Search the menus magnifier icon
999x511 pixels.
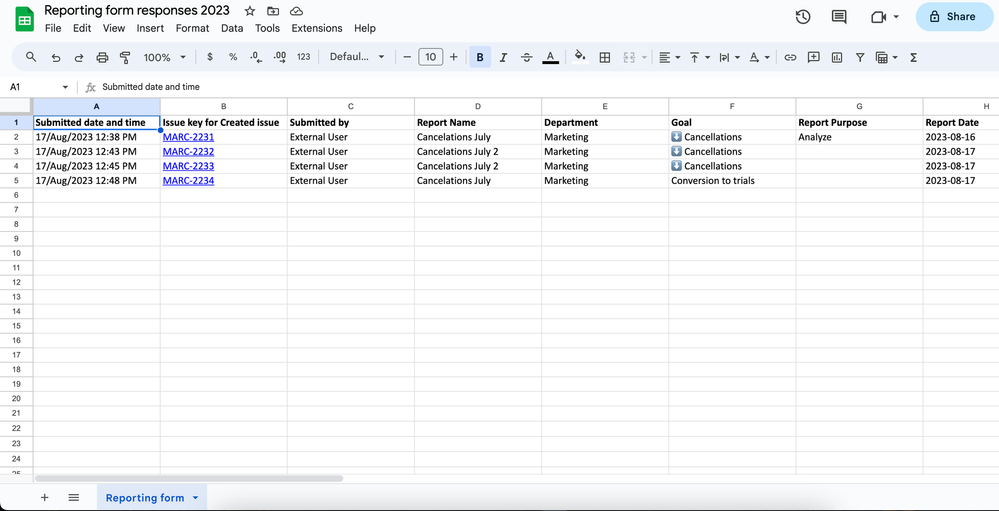tap(31, 57)
